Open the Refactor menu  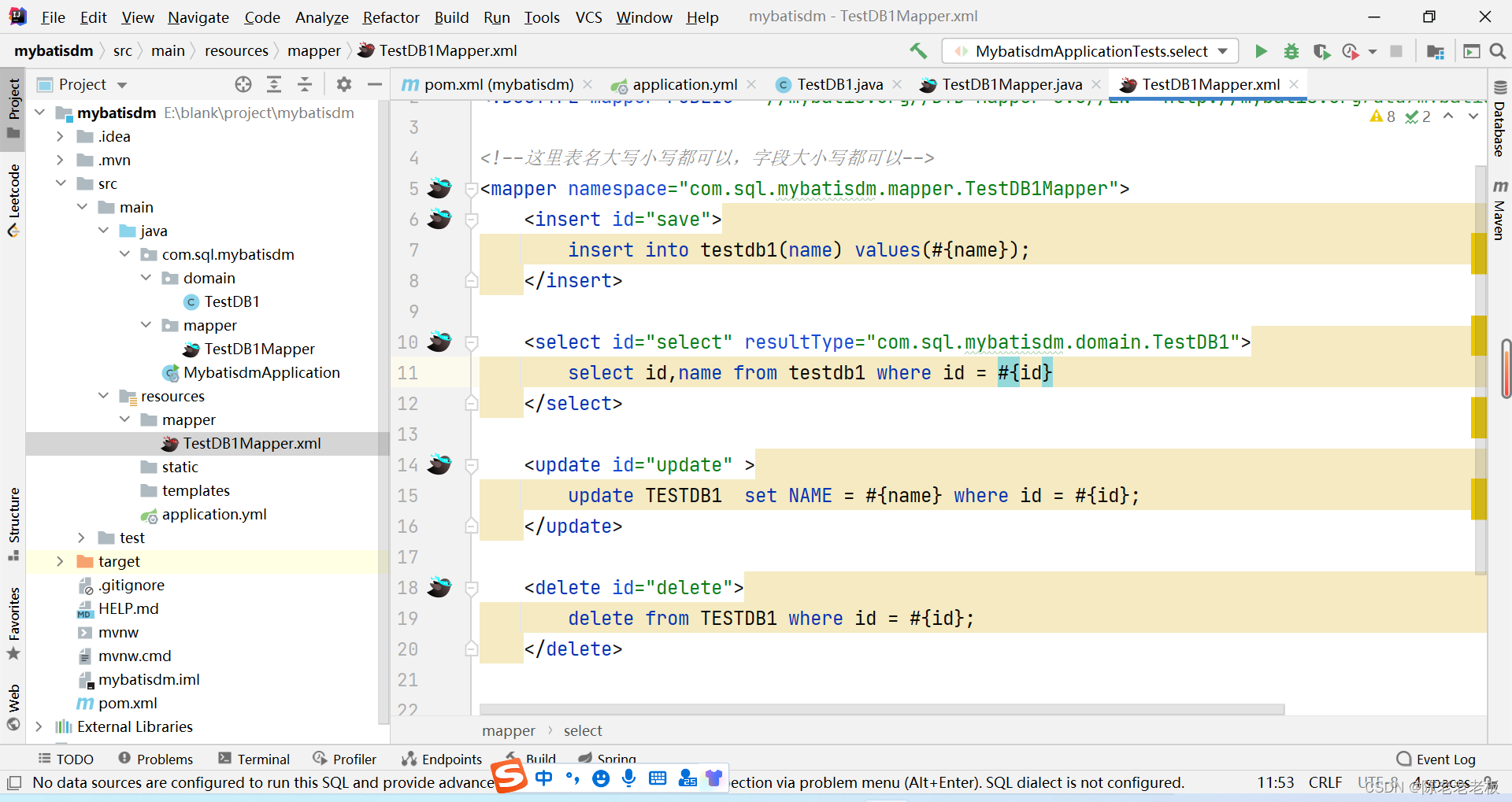[391, 17]
